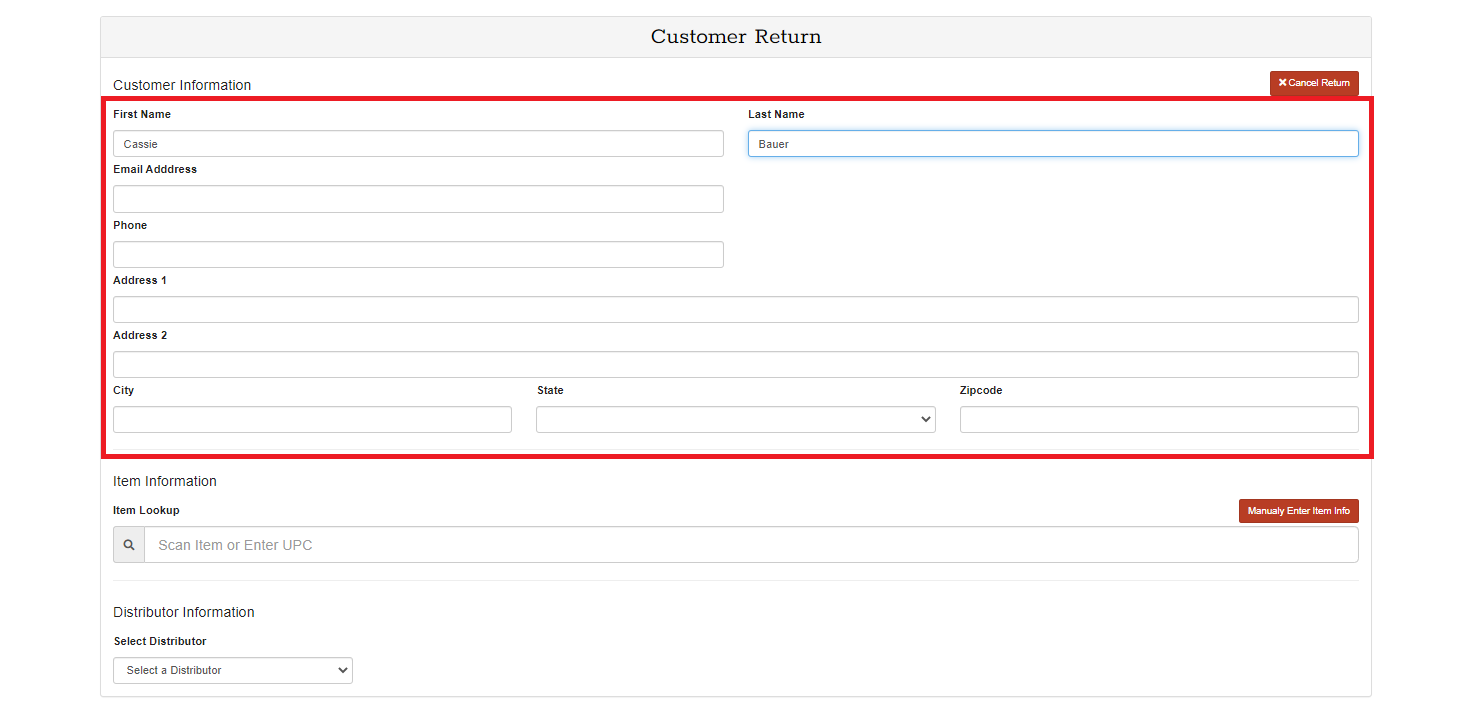Click the Zipcode label text
This screenshot has height=717, width=1460.
click(980, 391)
